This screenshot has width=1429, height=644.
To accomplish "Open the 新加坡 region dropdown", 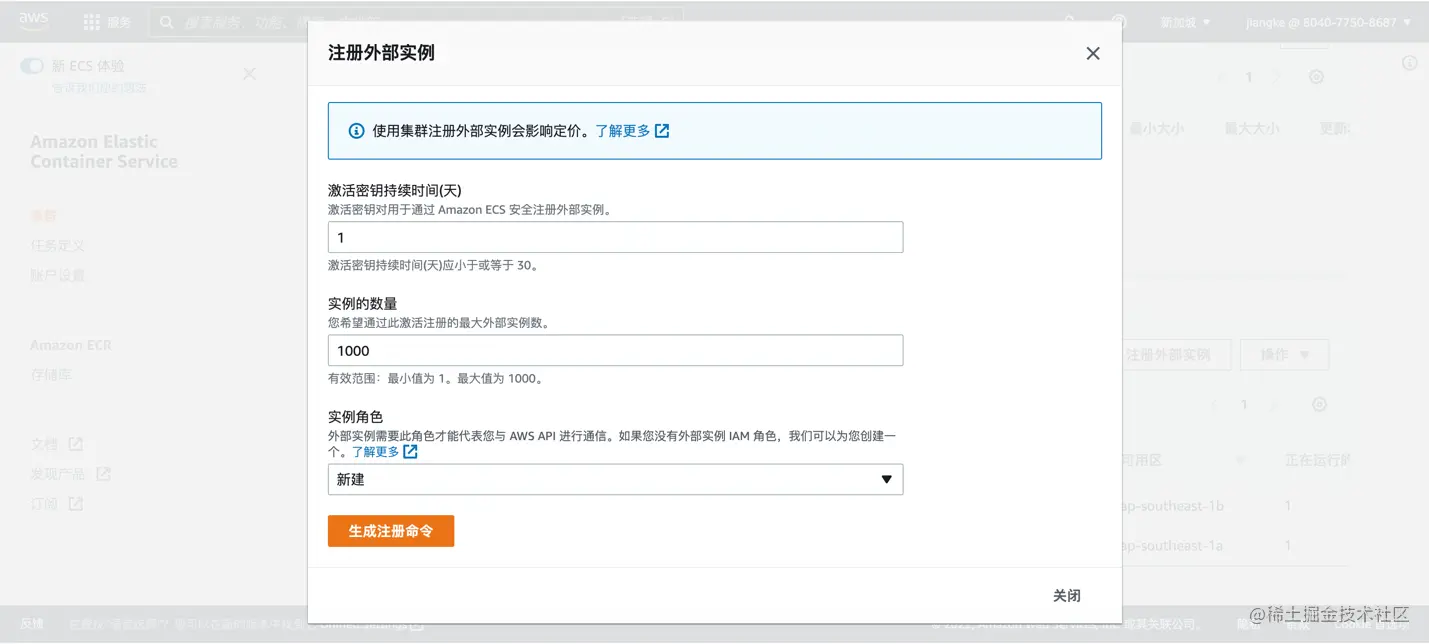I will [x=1185, y=22].
